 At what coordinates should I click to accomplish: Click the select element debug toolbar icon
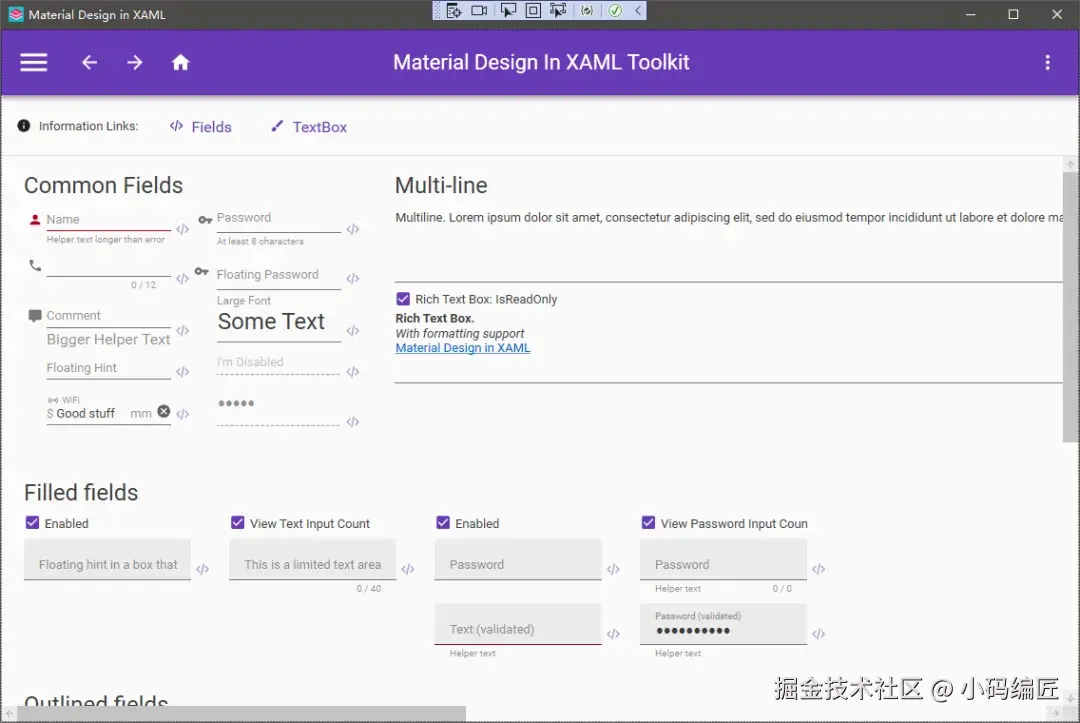[x=508, y=10]
